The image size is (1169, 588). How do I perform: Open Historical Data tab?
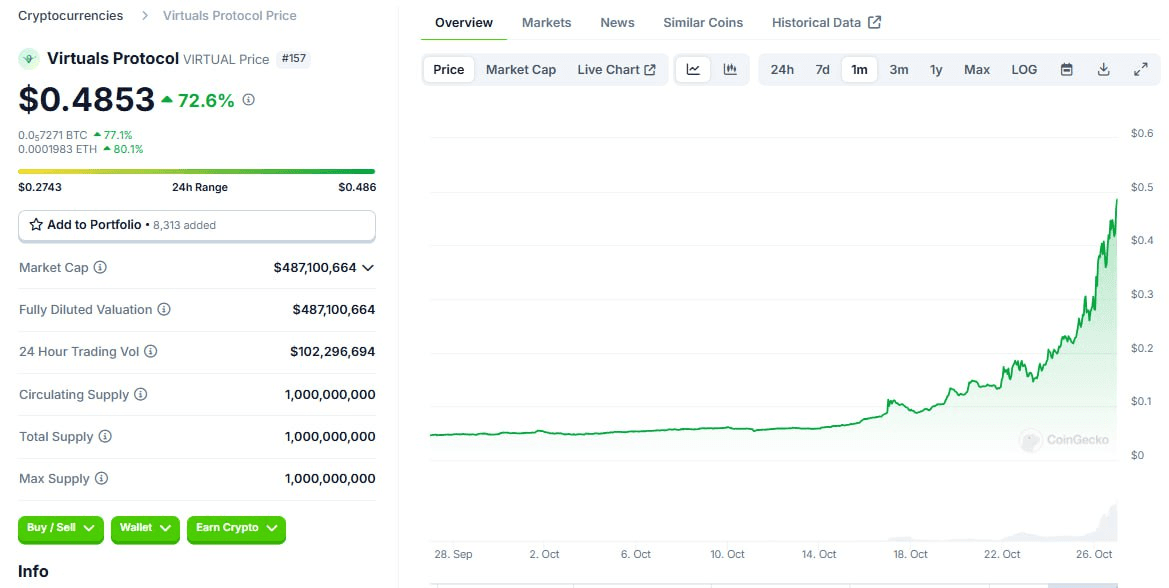pyautogui.click(x=826, y=22)
